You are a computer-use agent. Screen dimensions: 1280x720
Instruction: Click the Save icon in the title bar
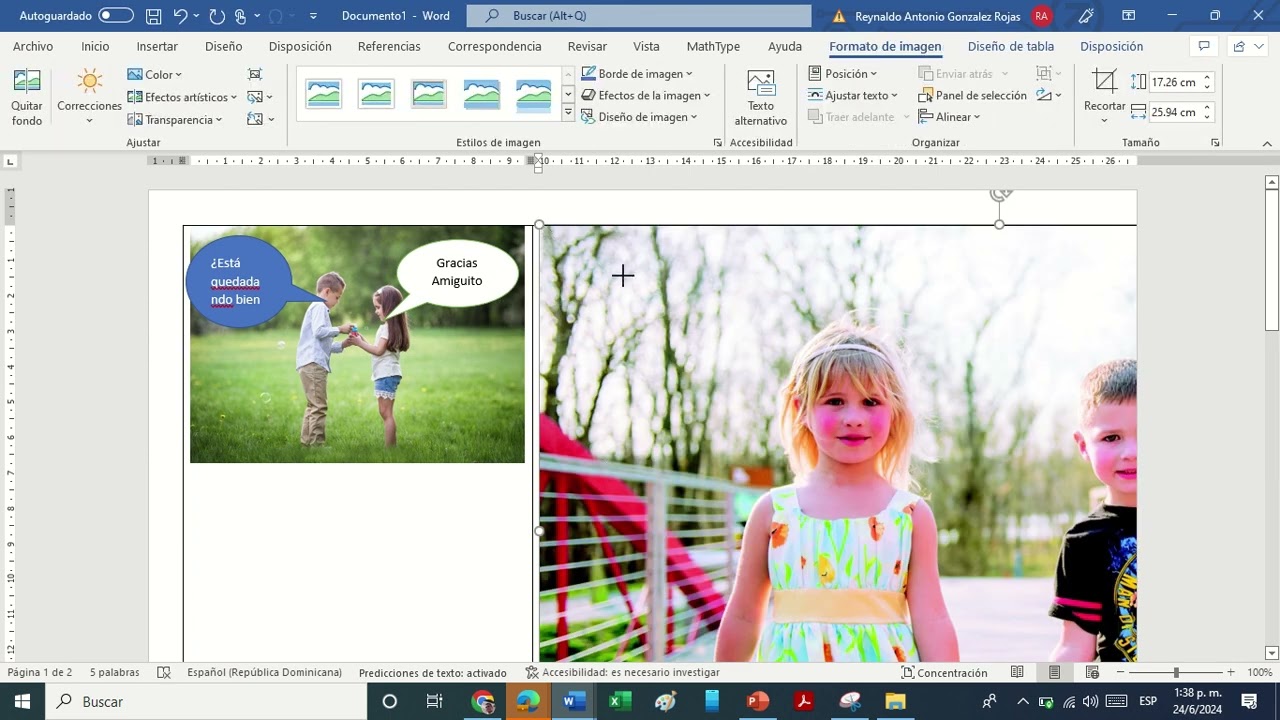[153, 16]
